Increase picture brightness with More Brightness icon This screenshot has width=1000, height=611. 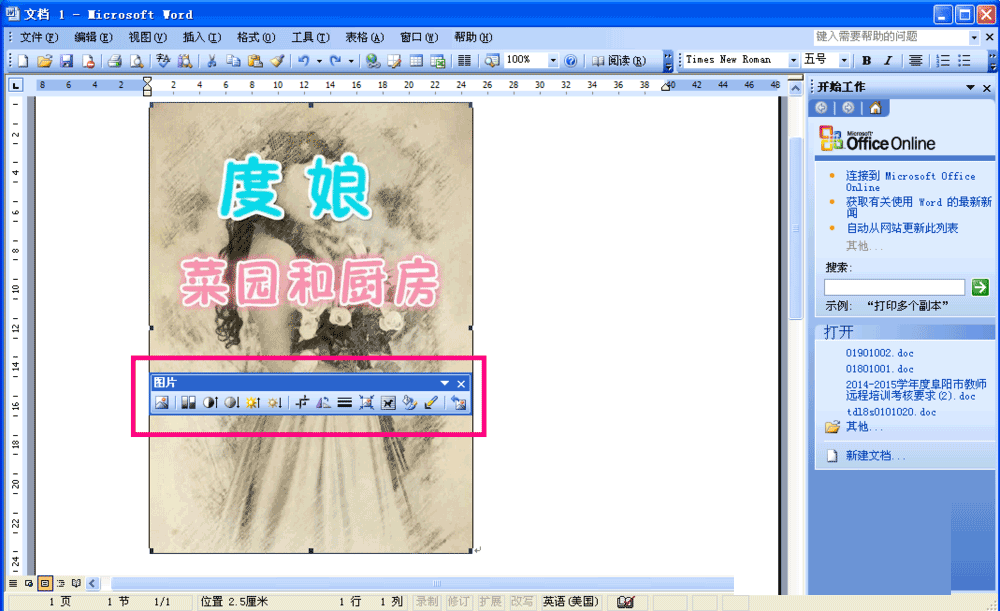click(253, 403)
